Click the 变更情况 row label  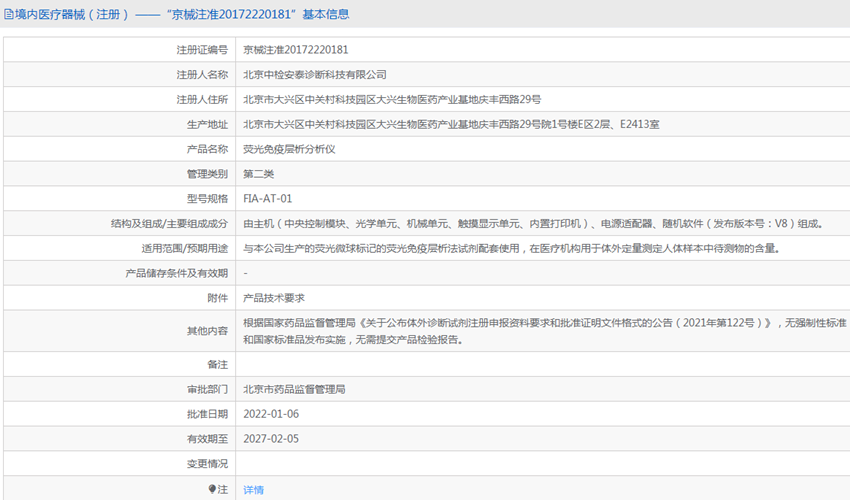point(207,463)
